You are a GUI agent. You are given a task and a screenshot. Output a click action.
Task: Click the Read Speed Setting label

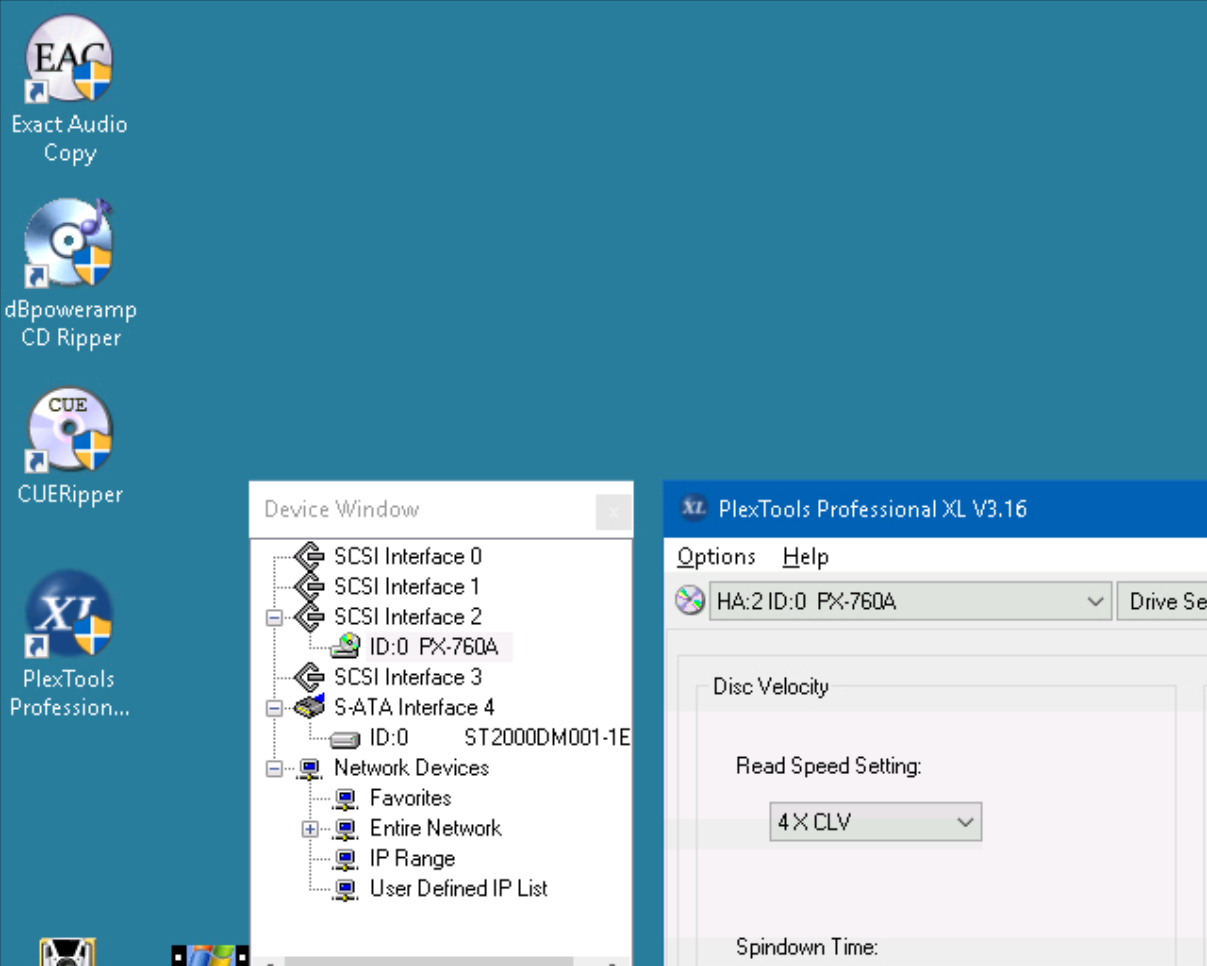click(828, 766)
